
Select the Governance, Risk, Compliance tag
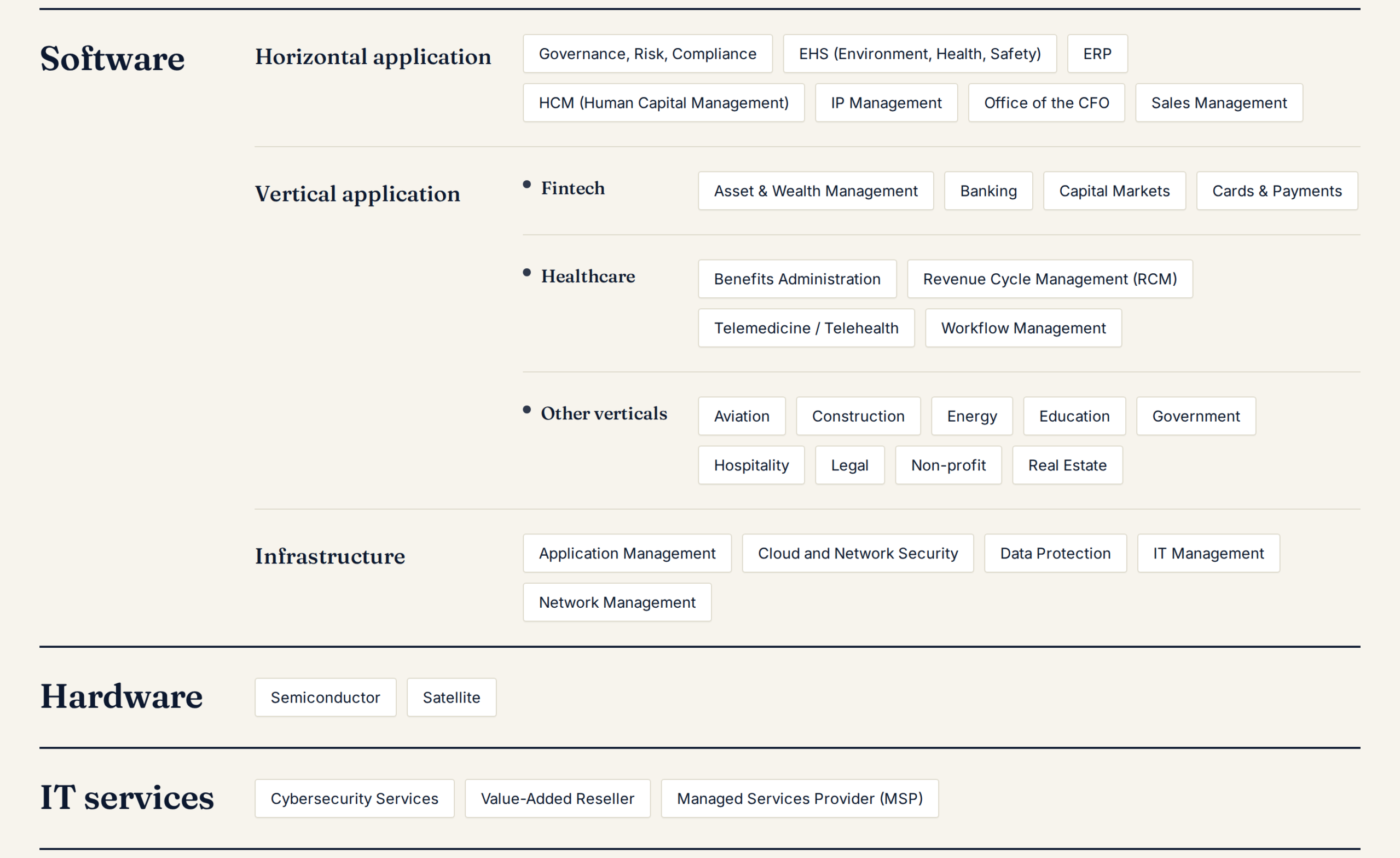point(647,54)
